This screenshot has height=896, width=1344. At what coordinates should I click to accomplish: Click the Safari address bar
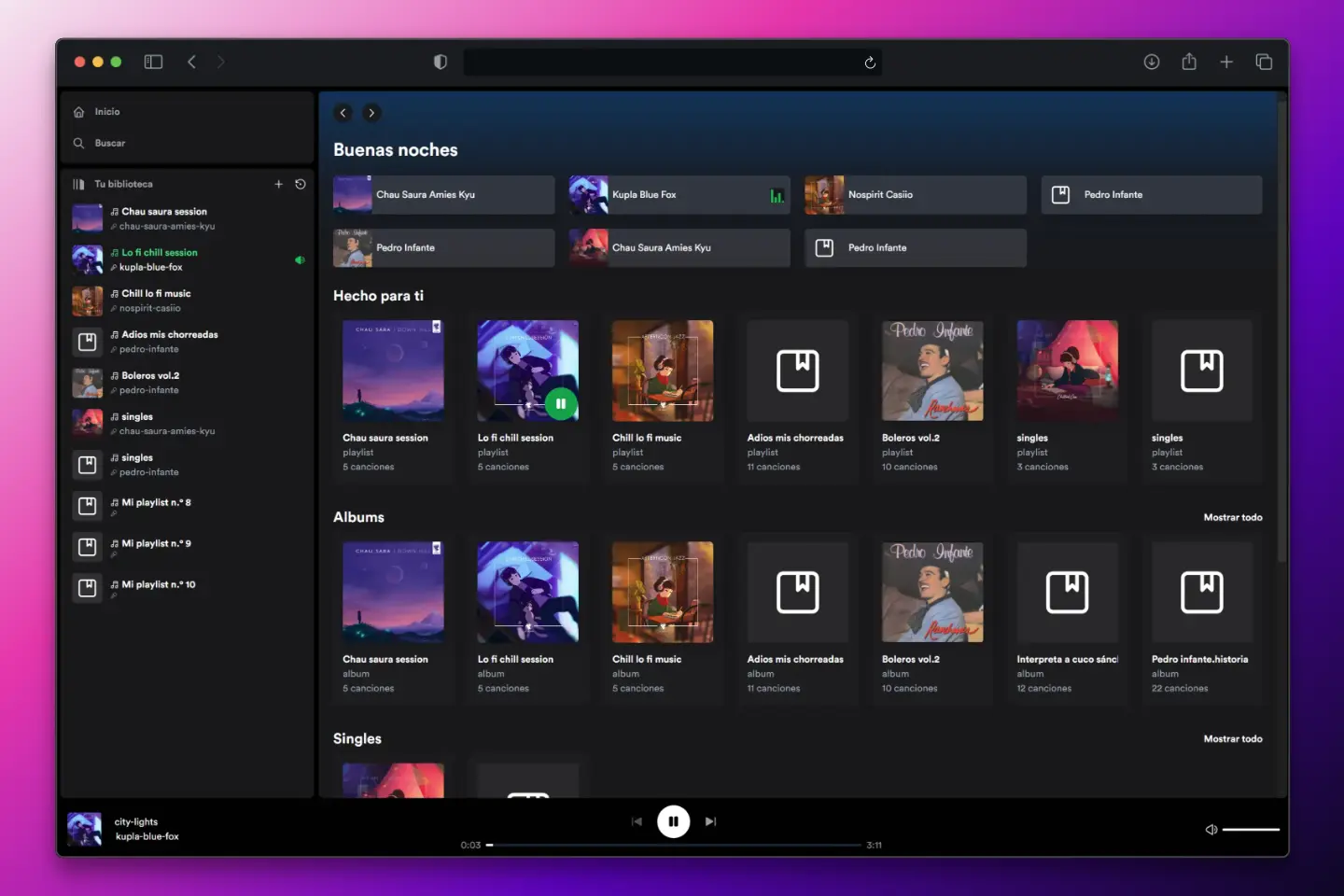(672, 63)
